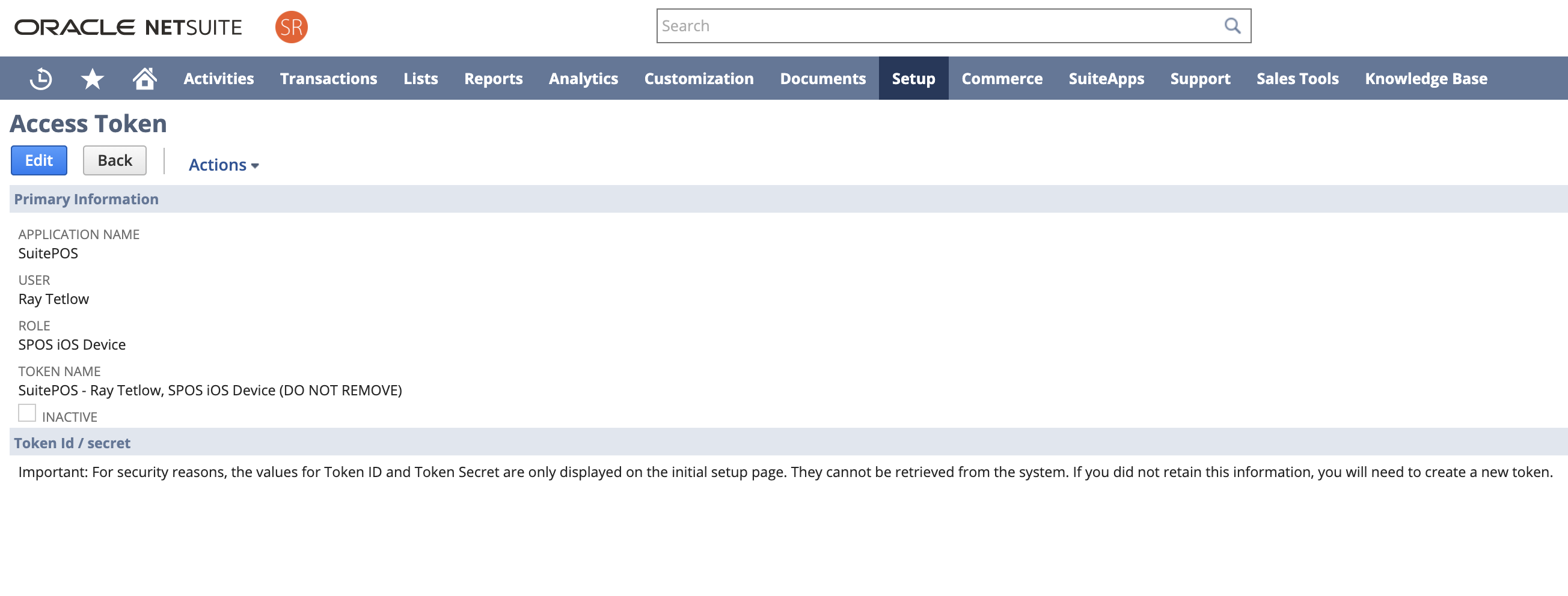Expand the Actions dropdown
This screenshot has width=1568, height=596.
click(224, 165)
